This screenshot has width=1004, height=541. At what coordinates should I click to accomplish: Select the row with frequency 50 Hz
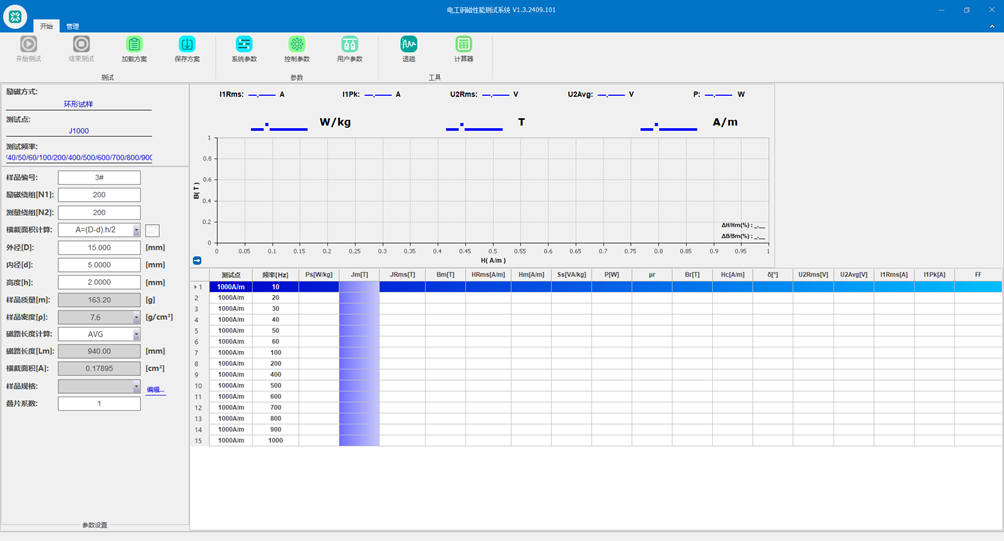point(597,330)
